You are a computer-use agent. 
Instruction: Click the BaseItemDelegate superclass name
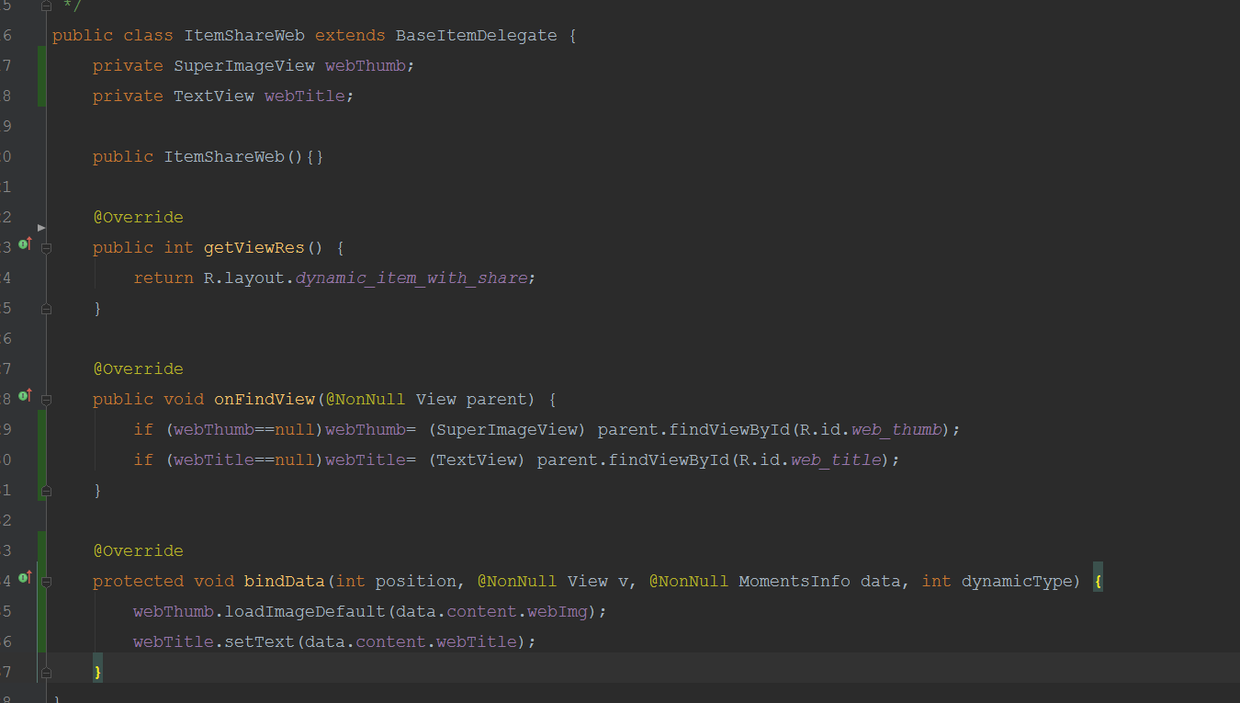(474, 35)
